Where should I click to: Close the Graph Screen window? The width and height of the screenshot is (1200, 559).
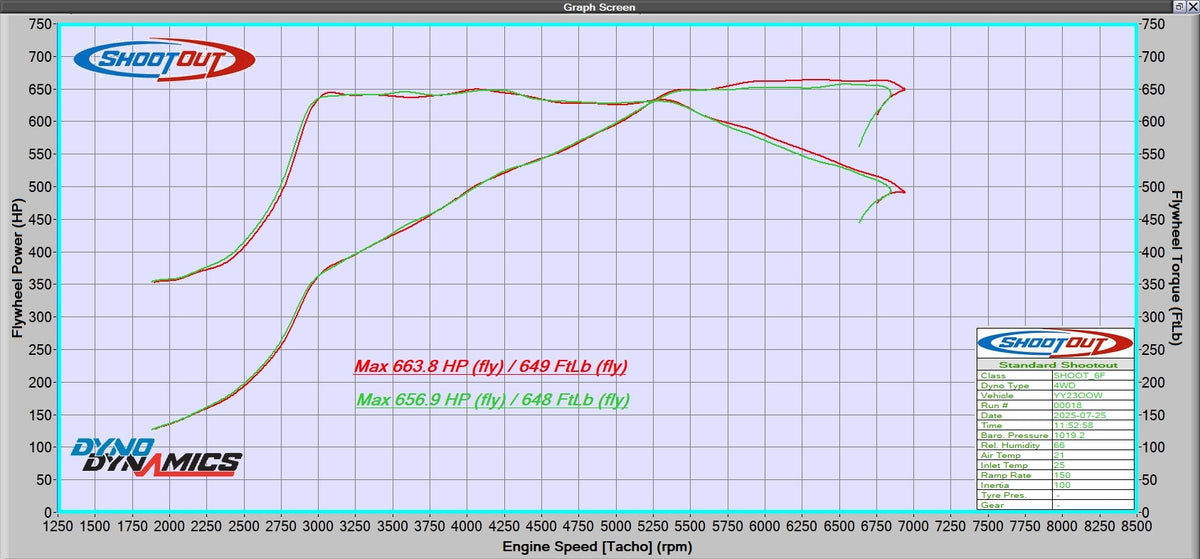pos(1193,6)
